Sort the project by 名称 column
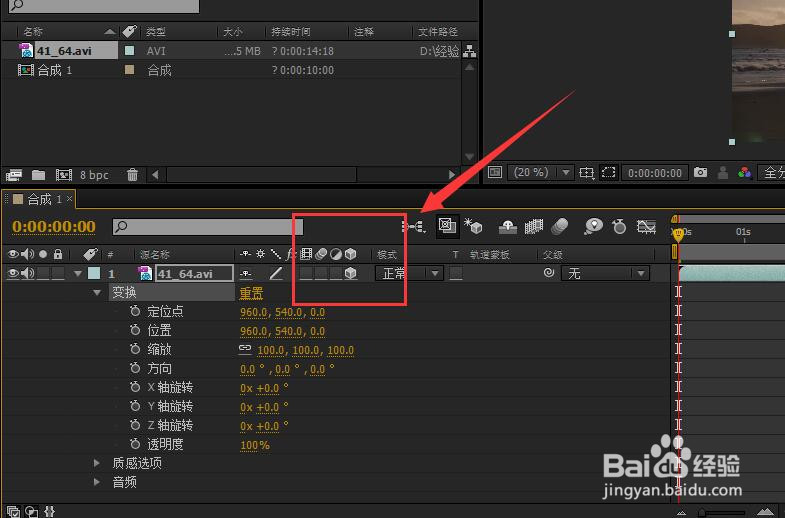The height and width of the screenshot is (518, 785). point(34,32)
